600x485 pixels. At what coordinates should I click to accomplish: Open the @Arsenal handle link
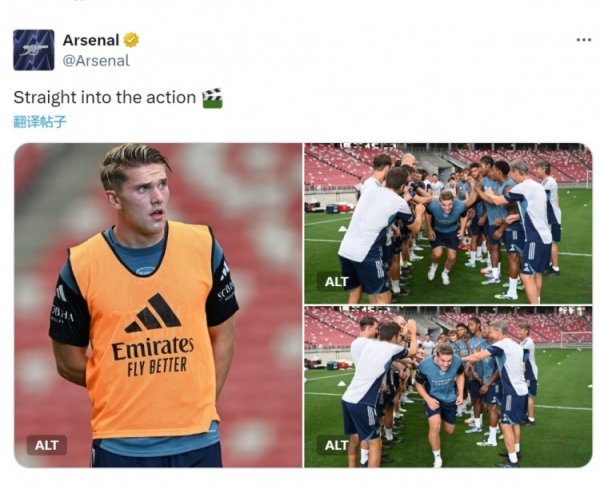(96, 60)
